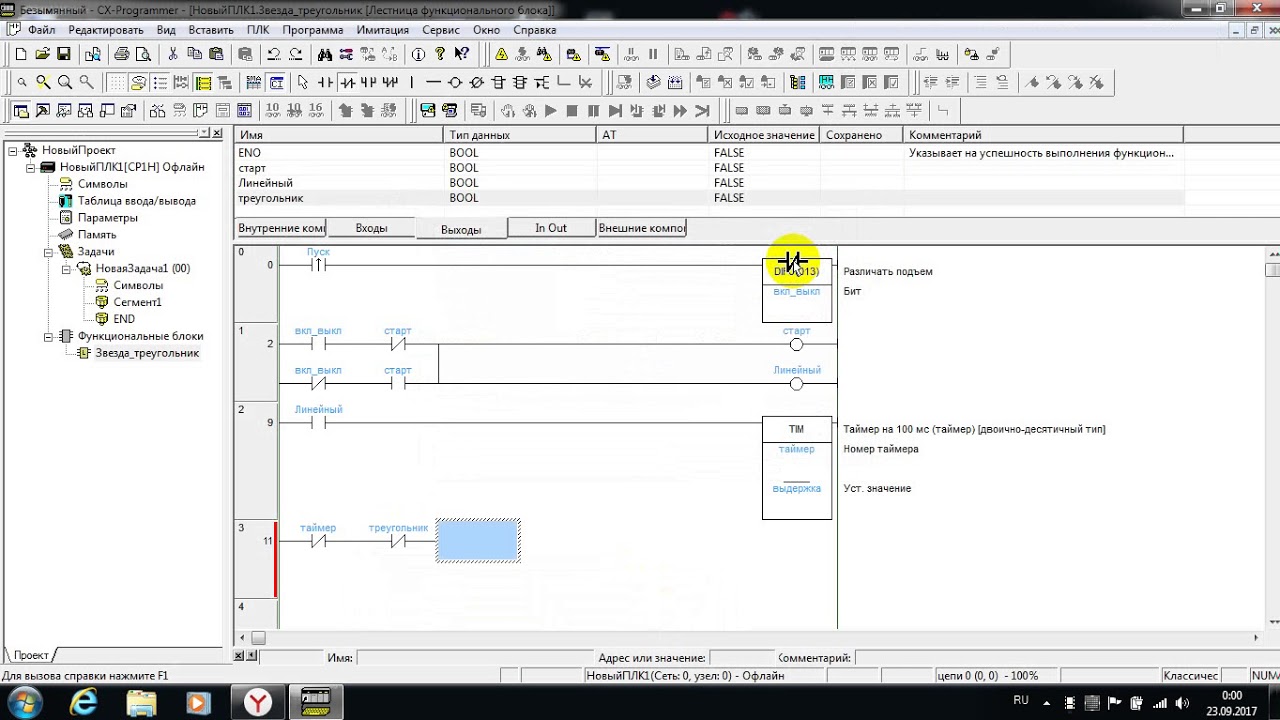This screenshot has height=720, width=1280.
Task: Select the horizontal line ladder tool
Action: point(433,82)
